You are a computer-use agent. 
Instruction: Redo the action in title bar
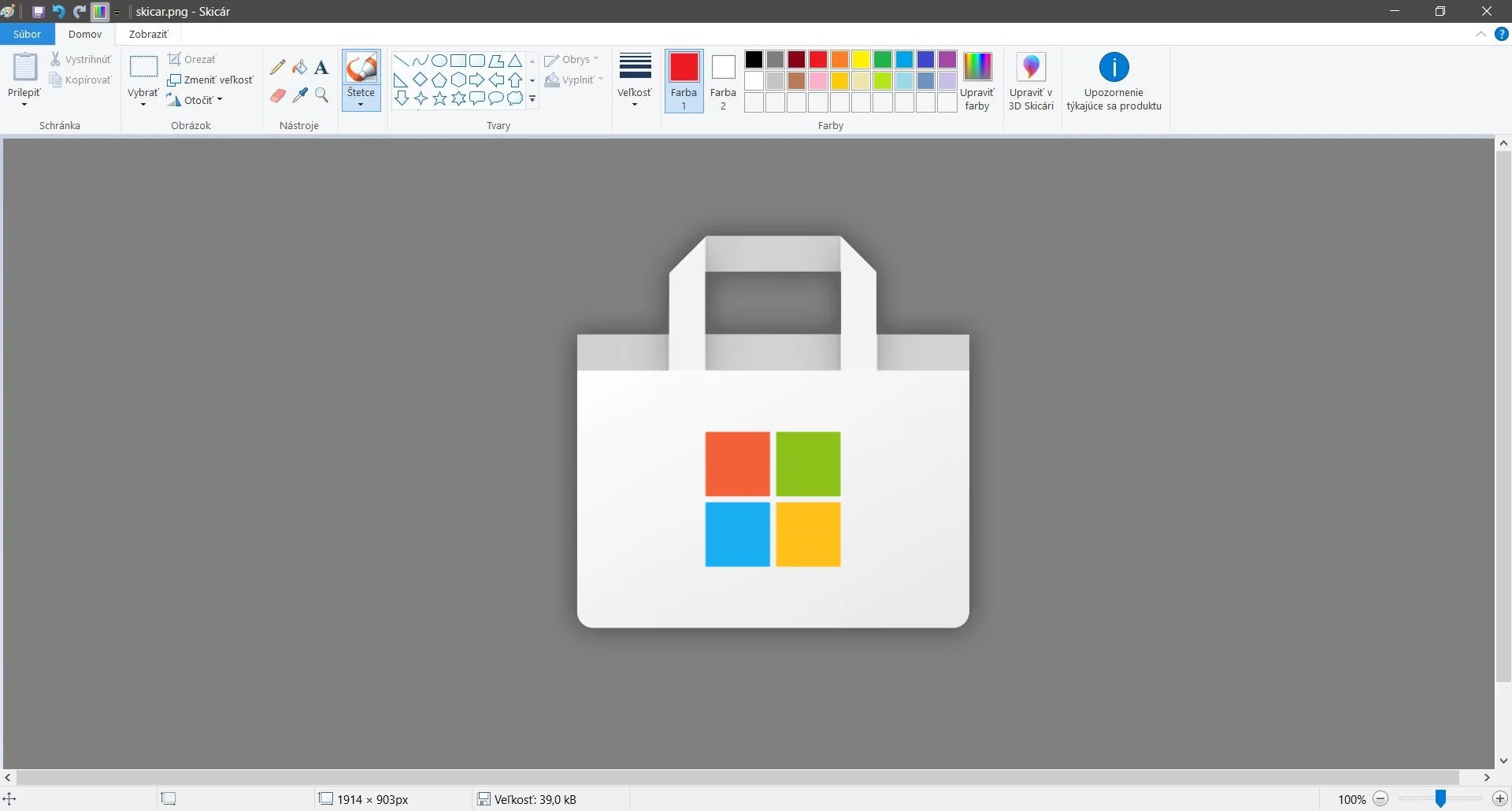(x=79, y=12)
